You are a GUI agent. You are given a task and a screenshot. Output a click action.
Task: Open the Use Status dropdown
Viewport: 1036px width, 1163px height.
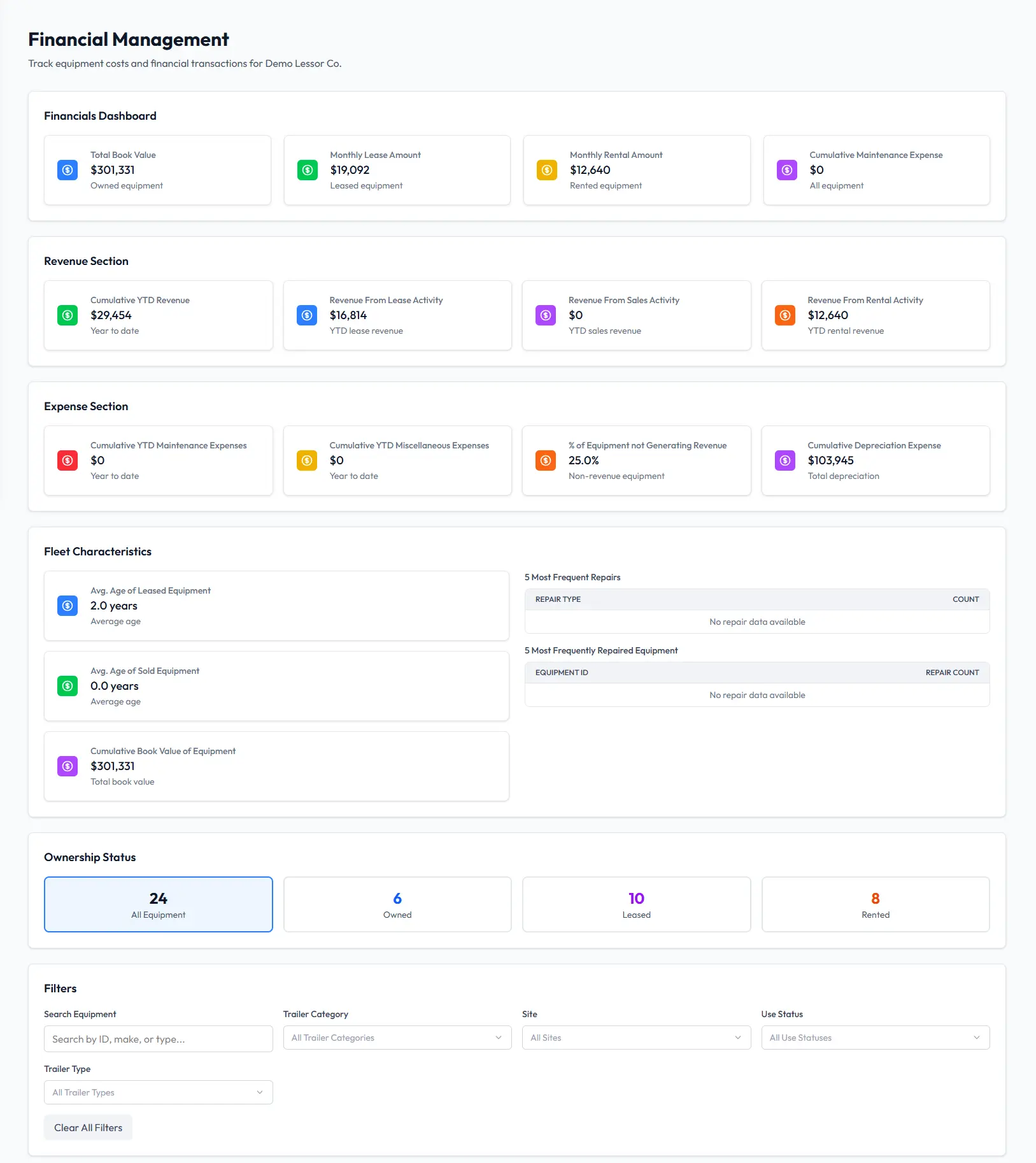pyautogui.click(x=876, y=1038)
